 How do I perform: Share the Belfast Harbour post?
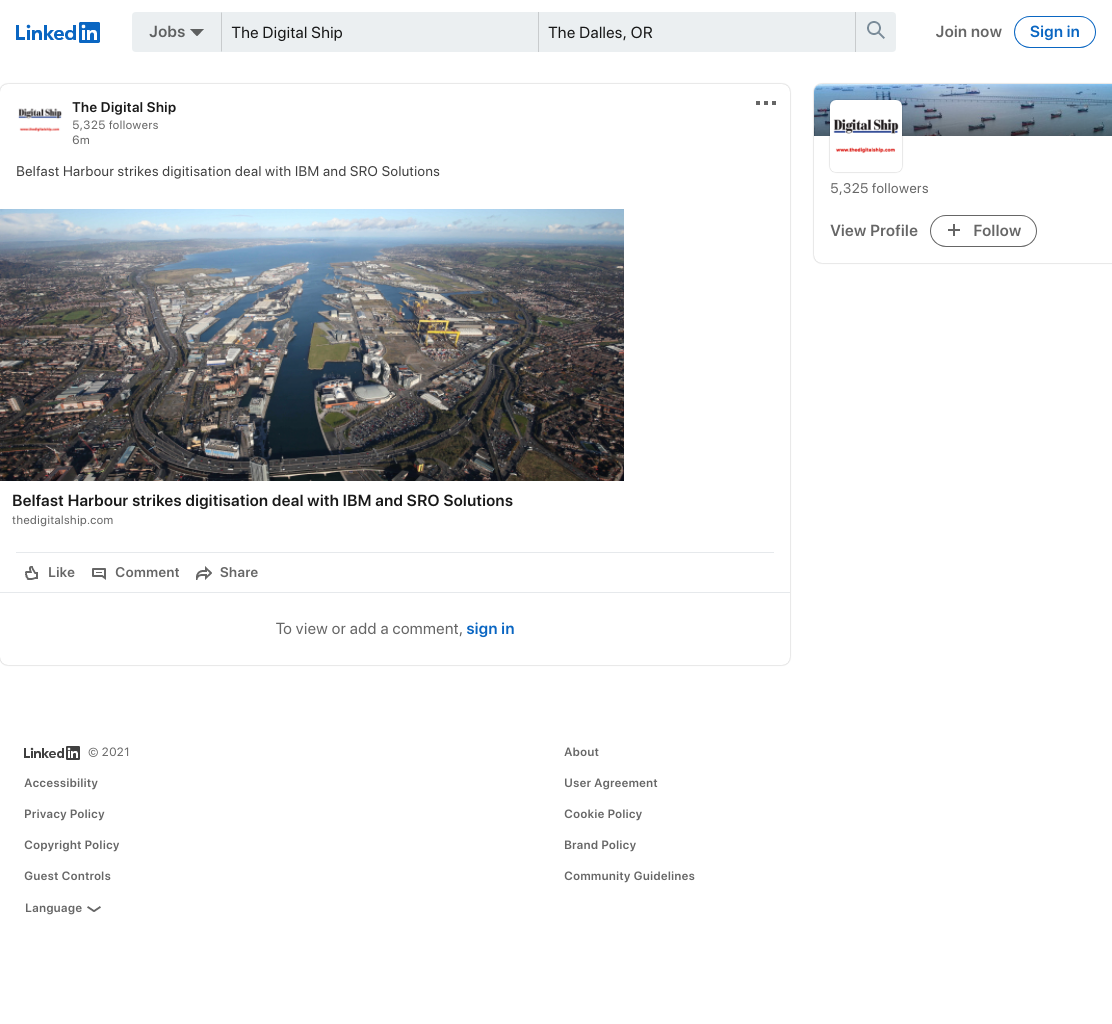click(x=227, y=573)
